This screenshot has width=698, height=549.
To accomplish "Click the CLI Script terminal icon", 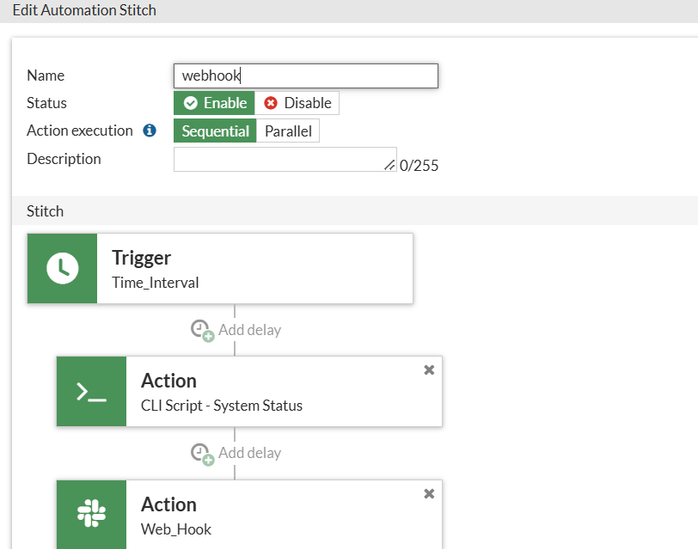I will pos(92,392).
